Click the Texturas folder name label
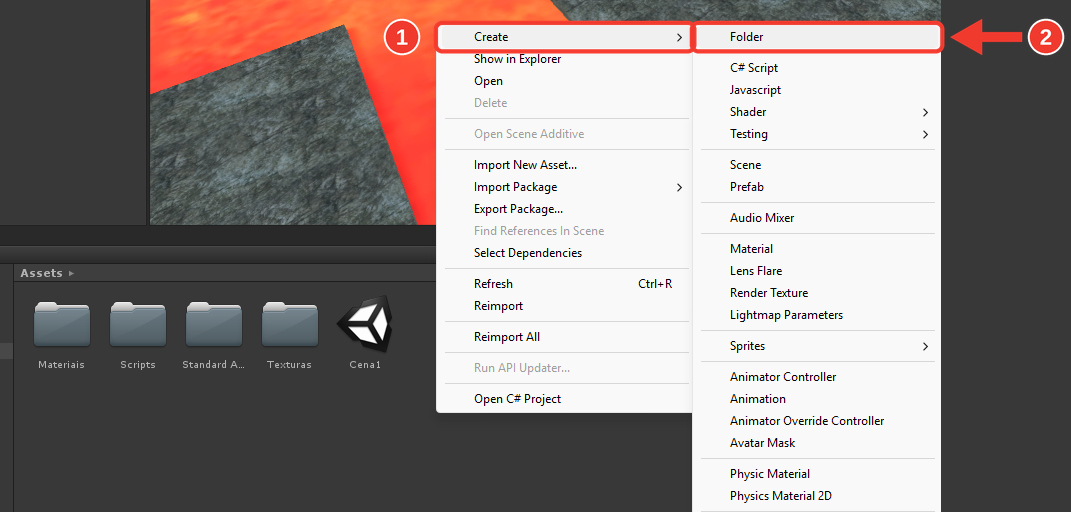 [290, 365]
